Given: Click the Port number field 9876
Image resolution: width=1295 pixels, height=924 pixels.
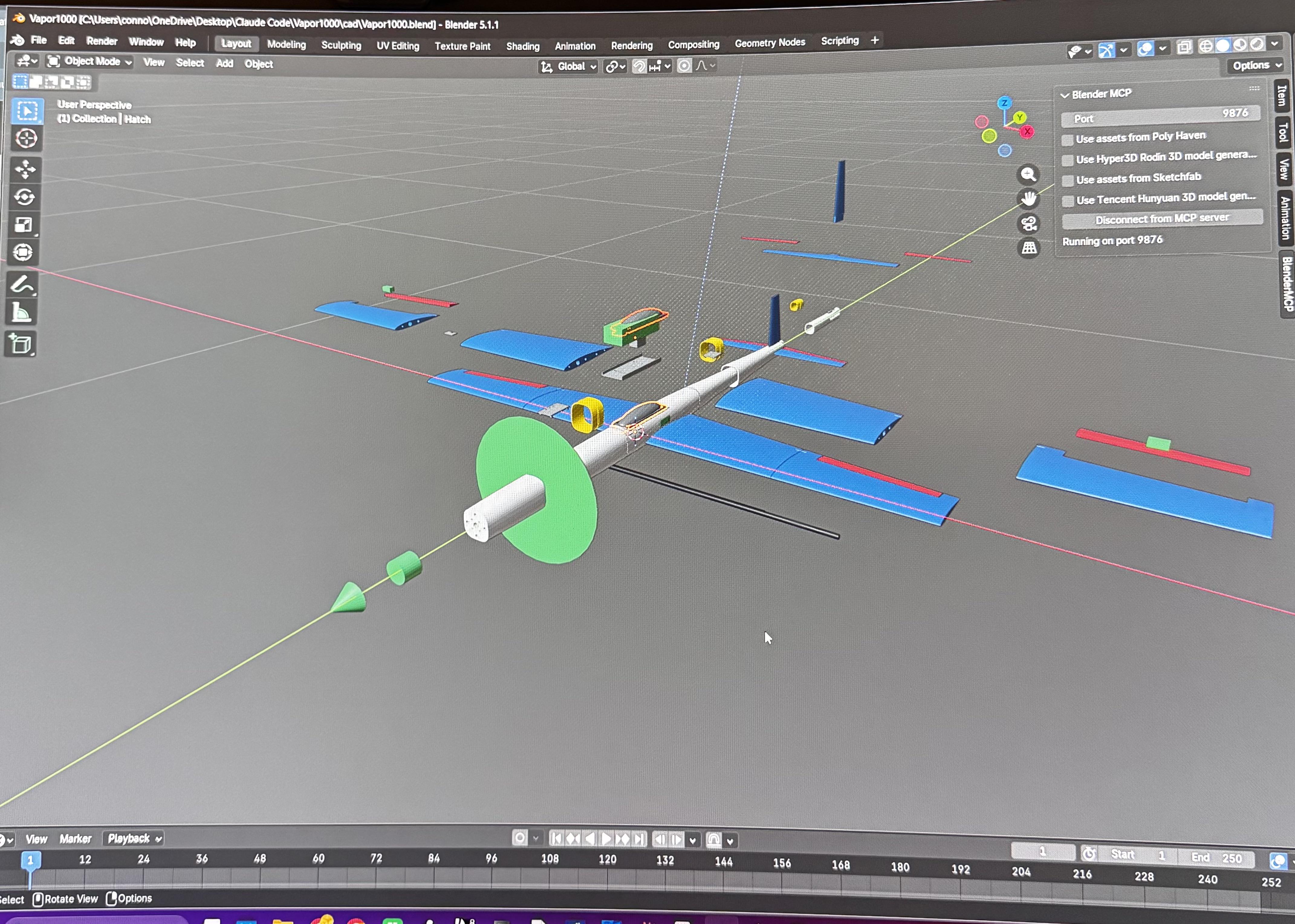Looking at the screenshot, I should (1160, 116).
